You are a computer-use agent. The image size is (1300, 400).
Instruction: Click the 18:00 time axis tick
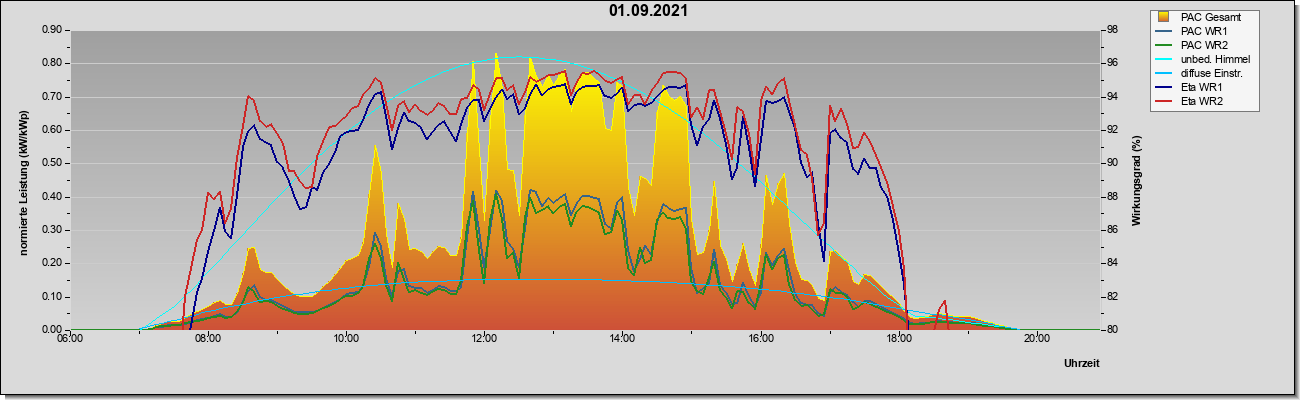click(898, 339)
